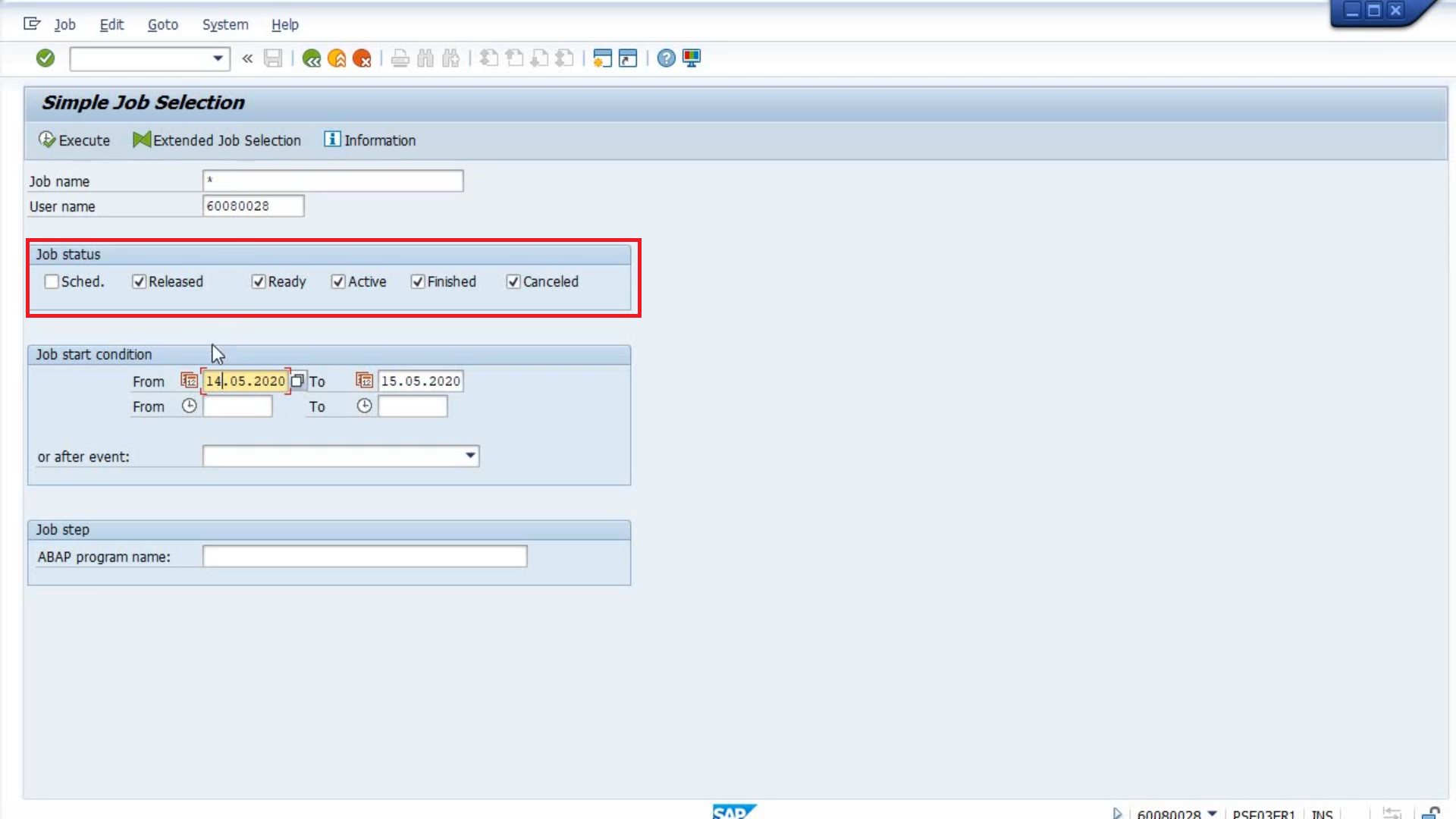The width and height of the screenshot is (1456, 819).
Task: Click the Information button for help details
Action: tap(370, 140)
